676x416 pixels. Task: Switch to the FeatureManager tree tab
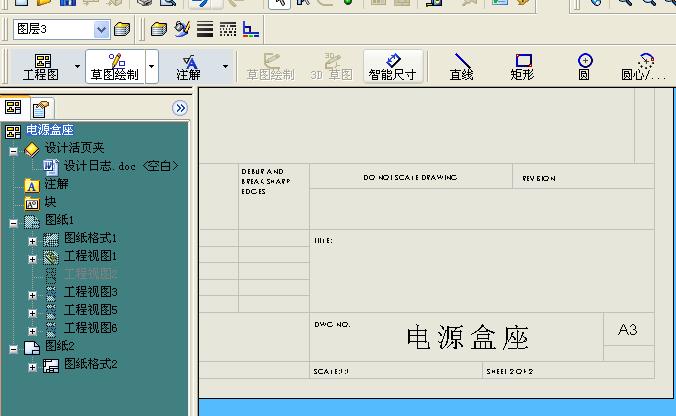coord(13,107)
